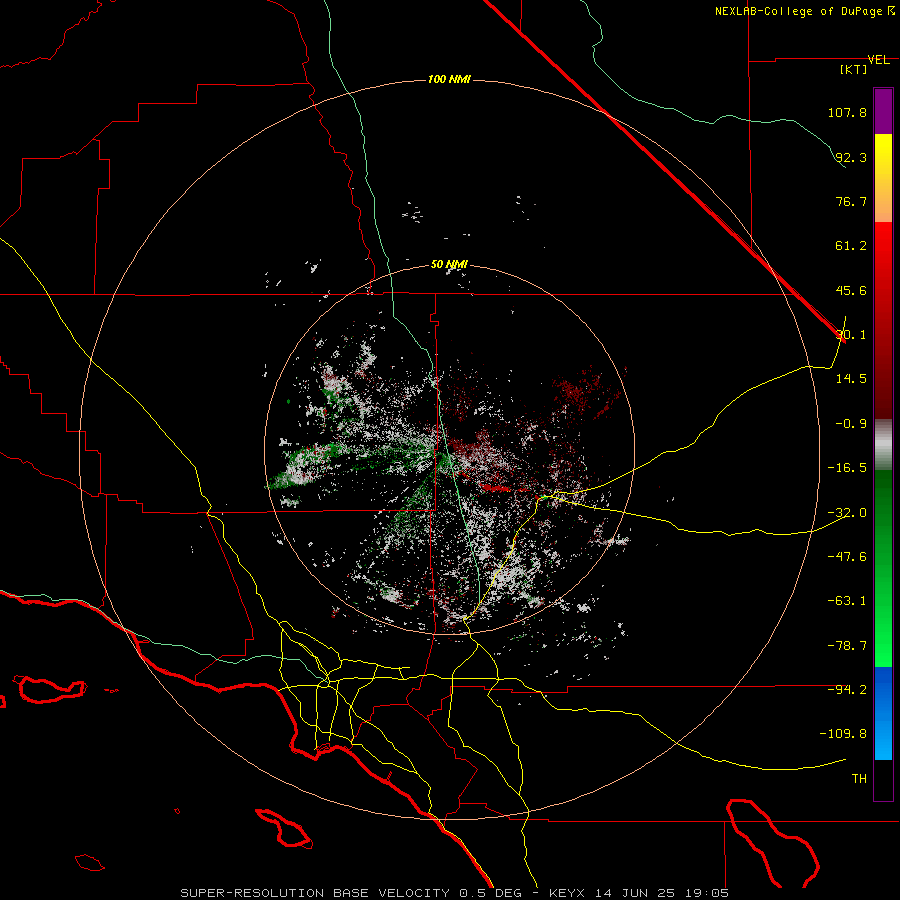Click the 107.8 velocity scale value

tap(847, 112)
